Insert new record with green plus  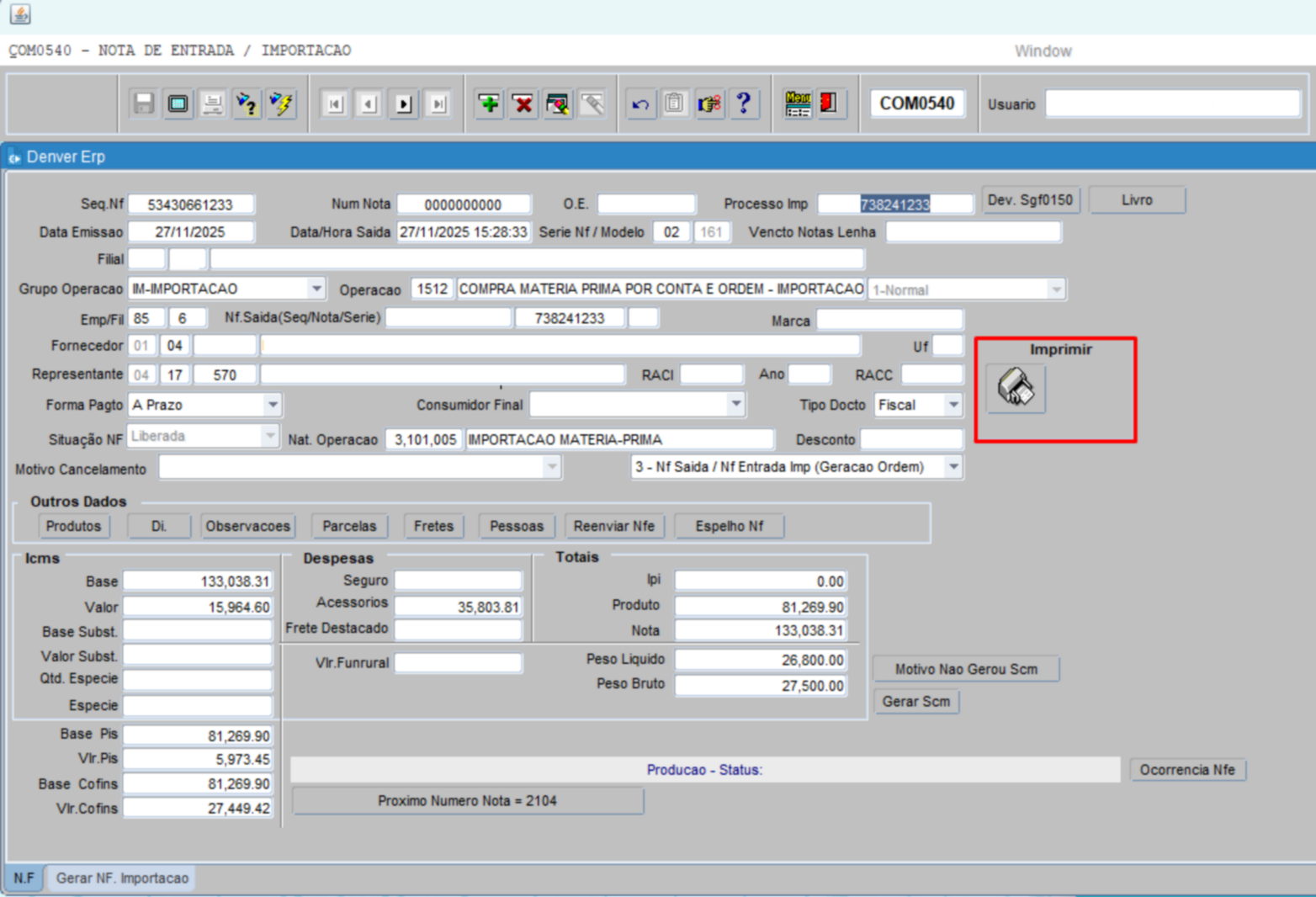point(489,103)
